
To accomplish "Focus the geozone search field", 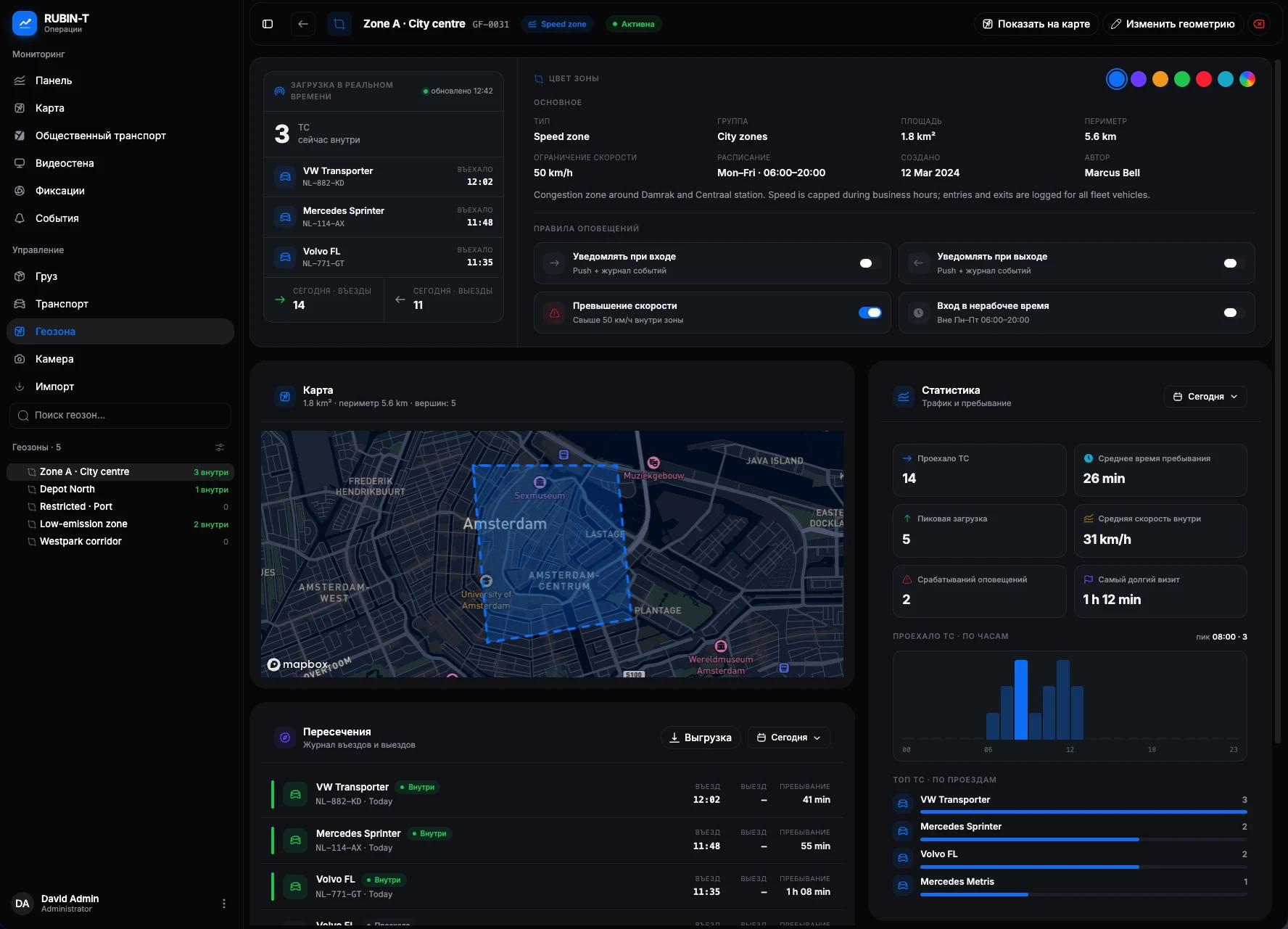I will pyautogui.click(x=120, y=416).
